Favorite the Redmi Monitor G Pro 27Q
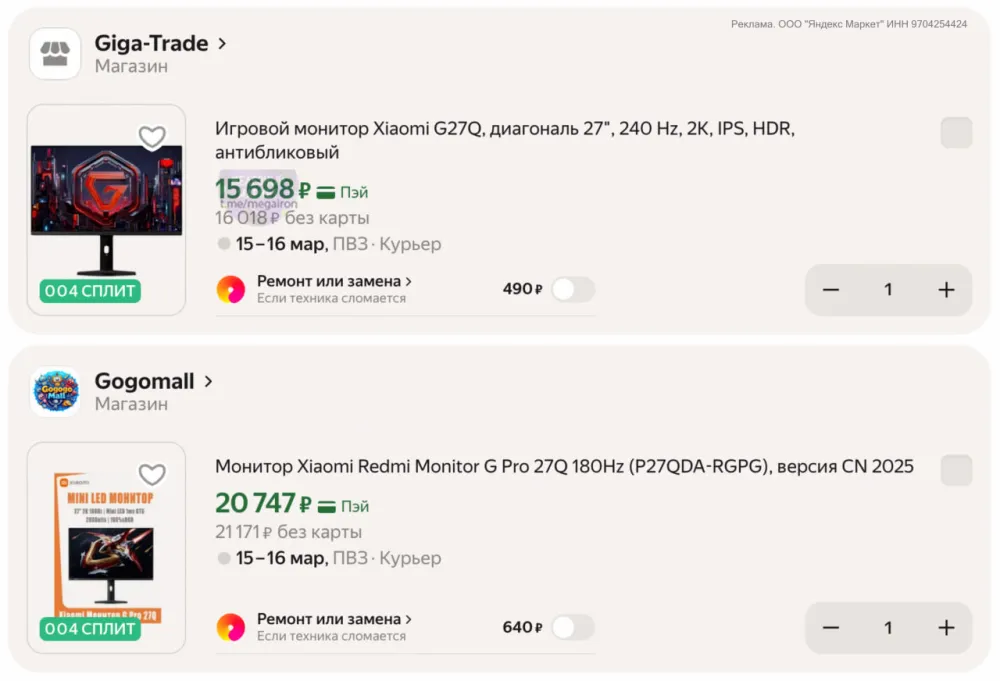The image size is (1000, 681). tap(152, 475)
